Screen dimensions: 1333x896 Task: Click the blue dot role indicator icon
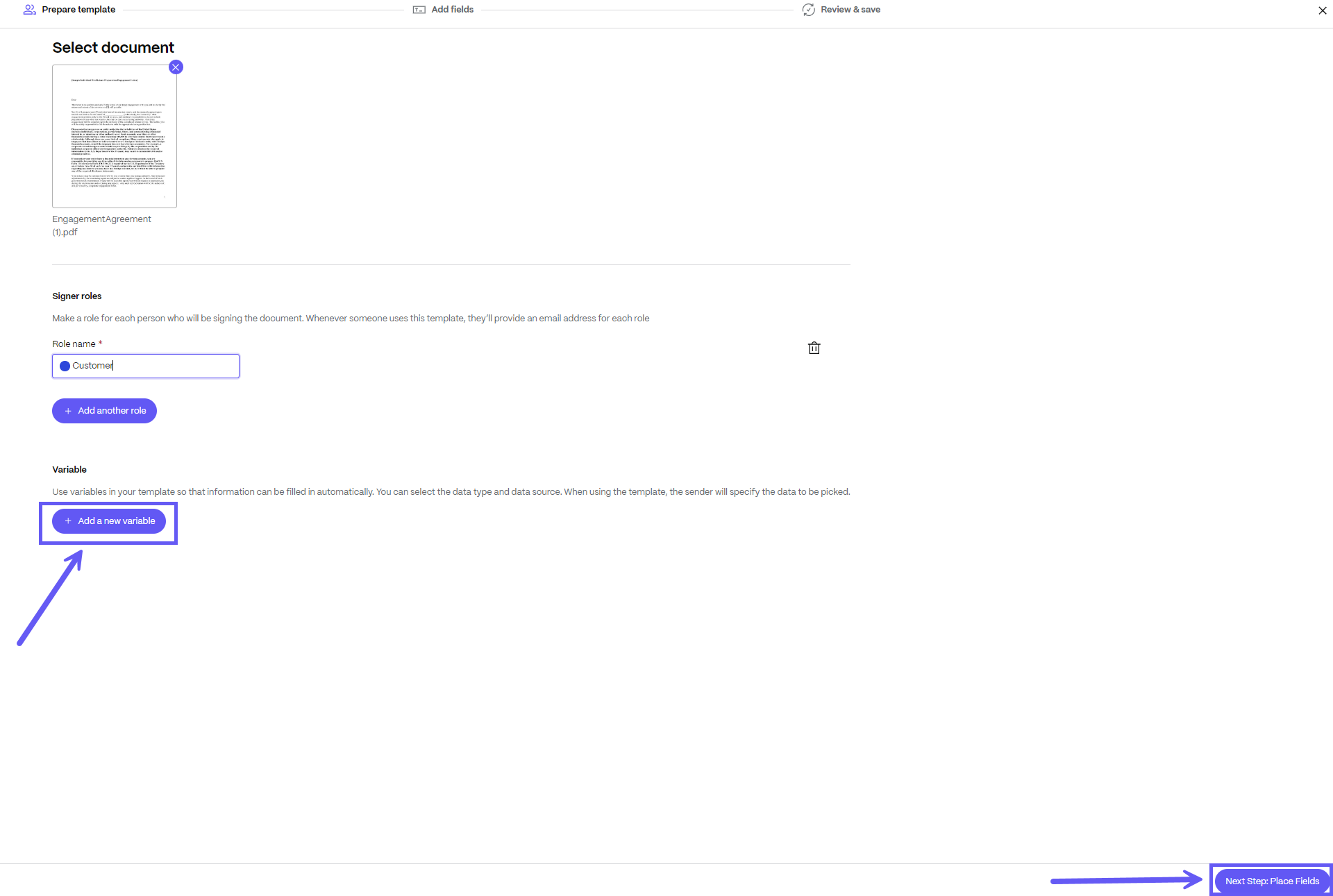pyautogui.click(x=64, y=365)
